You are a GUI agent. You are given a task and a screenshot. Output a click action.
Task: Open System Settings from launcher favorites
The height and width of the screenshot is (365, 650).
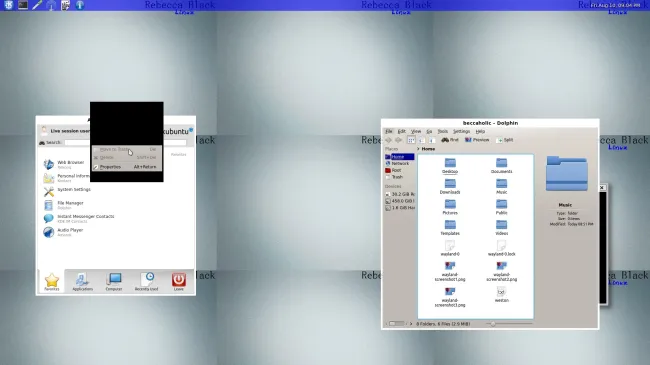[67, 191]
